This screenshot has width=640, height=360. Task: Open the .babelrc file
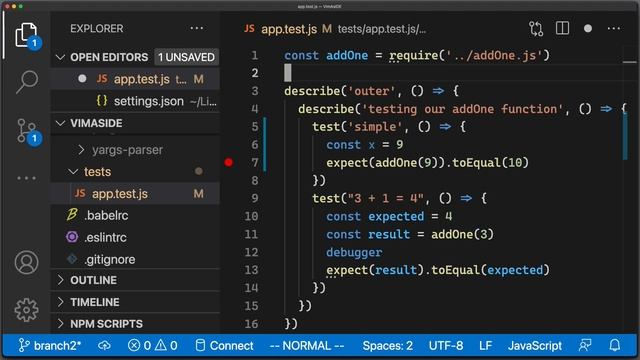click(135, 215)
